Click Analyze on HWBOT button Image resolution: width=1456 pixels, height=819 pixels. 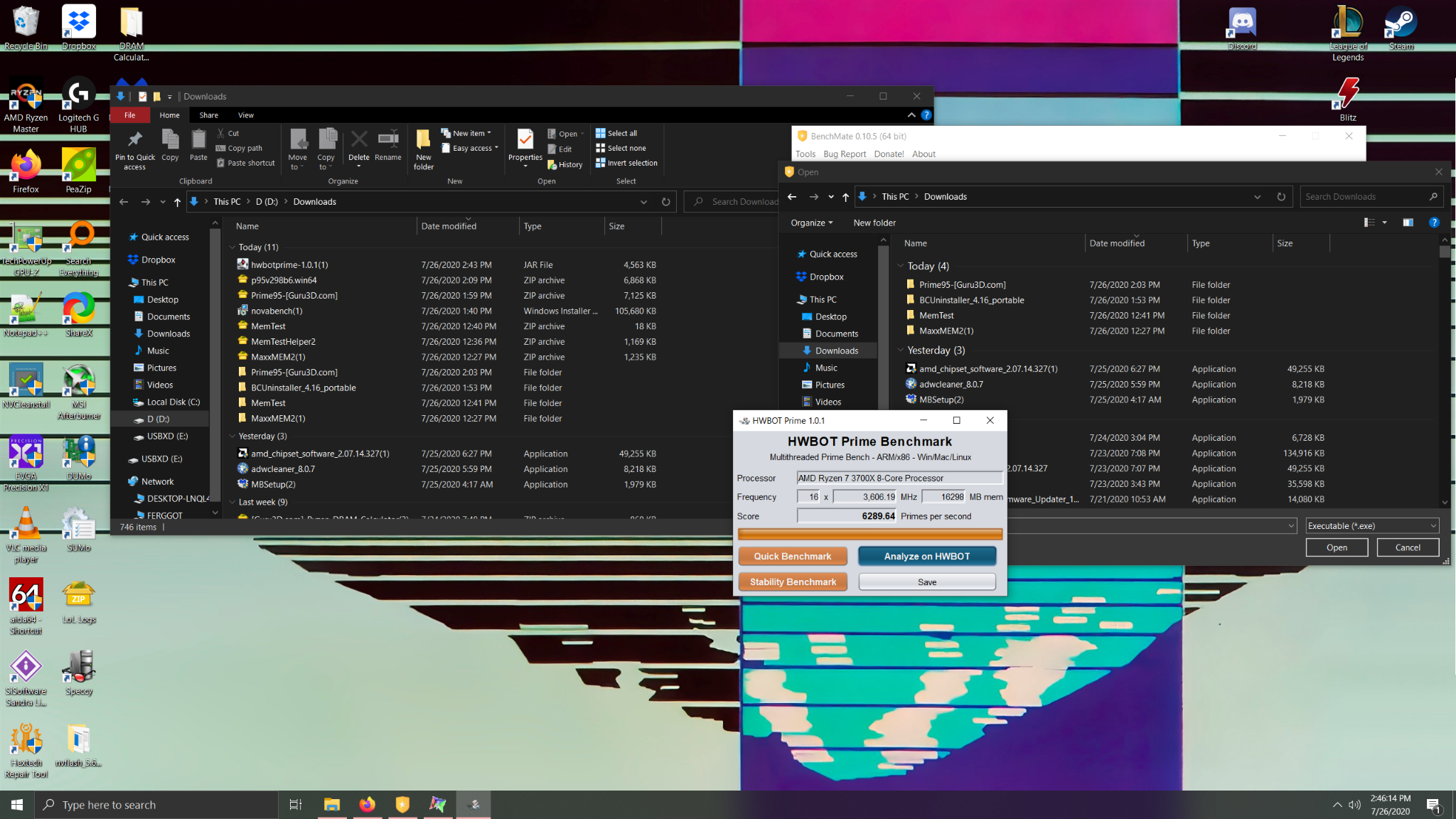926,557
